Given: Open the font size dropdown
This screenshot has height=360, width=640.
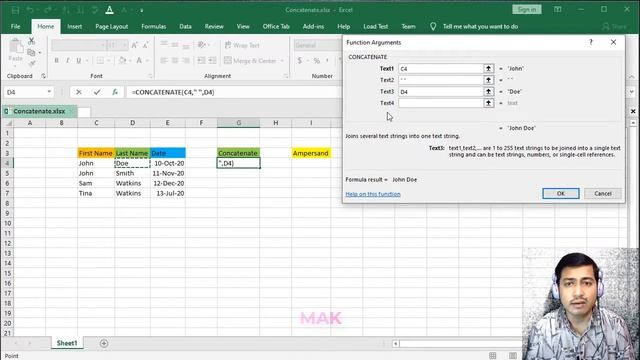Looking at the screenshot, I should pos(124,45).
